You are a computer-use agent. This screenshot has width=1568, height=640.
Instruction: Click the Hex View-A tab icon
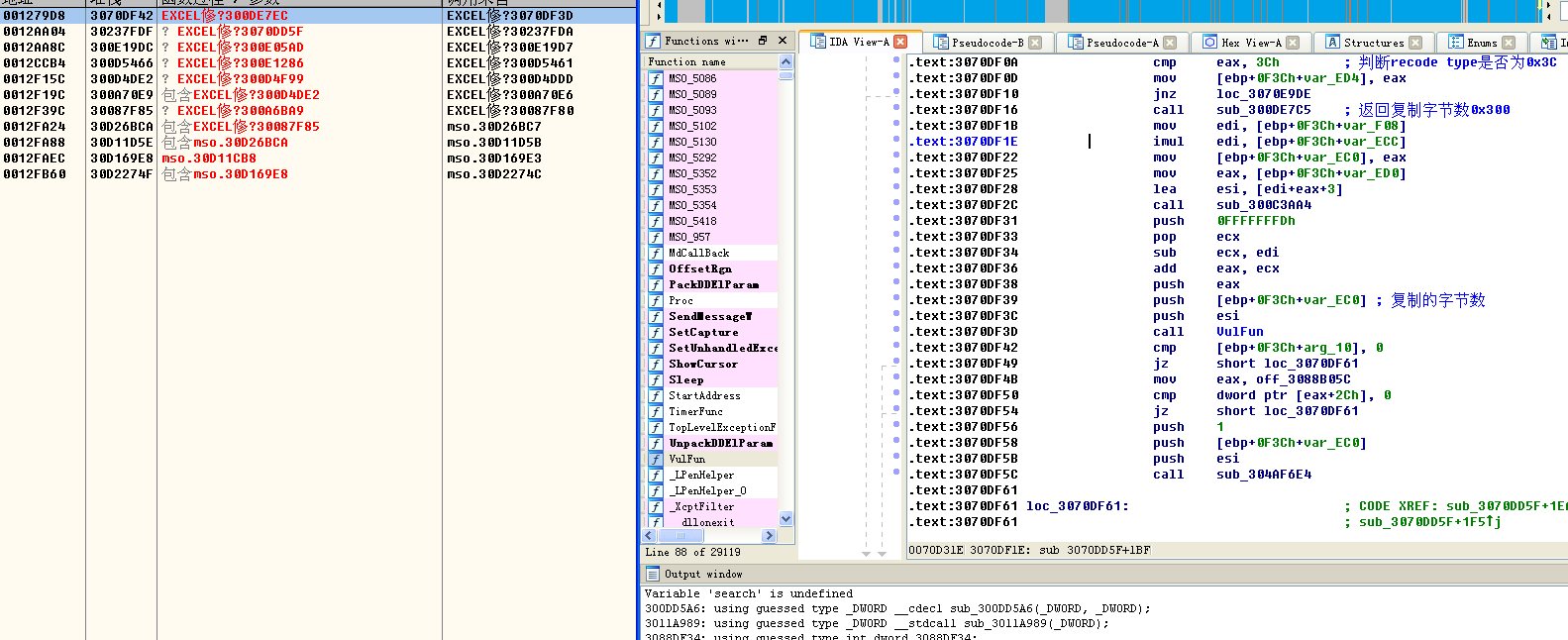coord(1210,43)
